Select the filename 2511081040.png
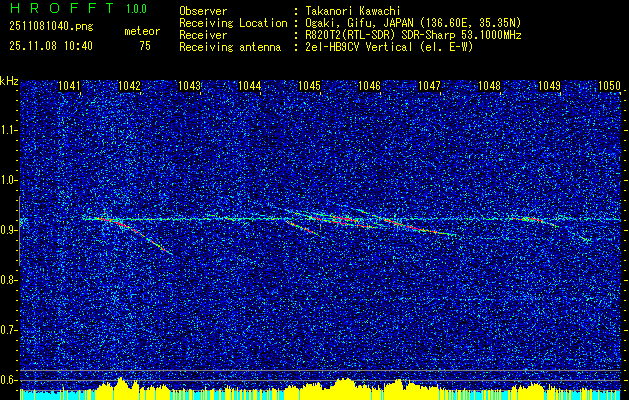The width and height of the screenshot is (629, 400). click(x=51, y=26)
